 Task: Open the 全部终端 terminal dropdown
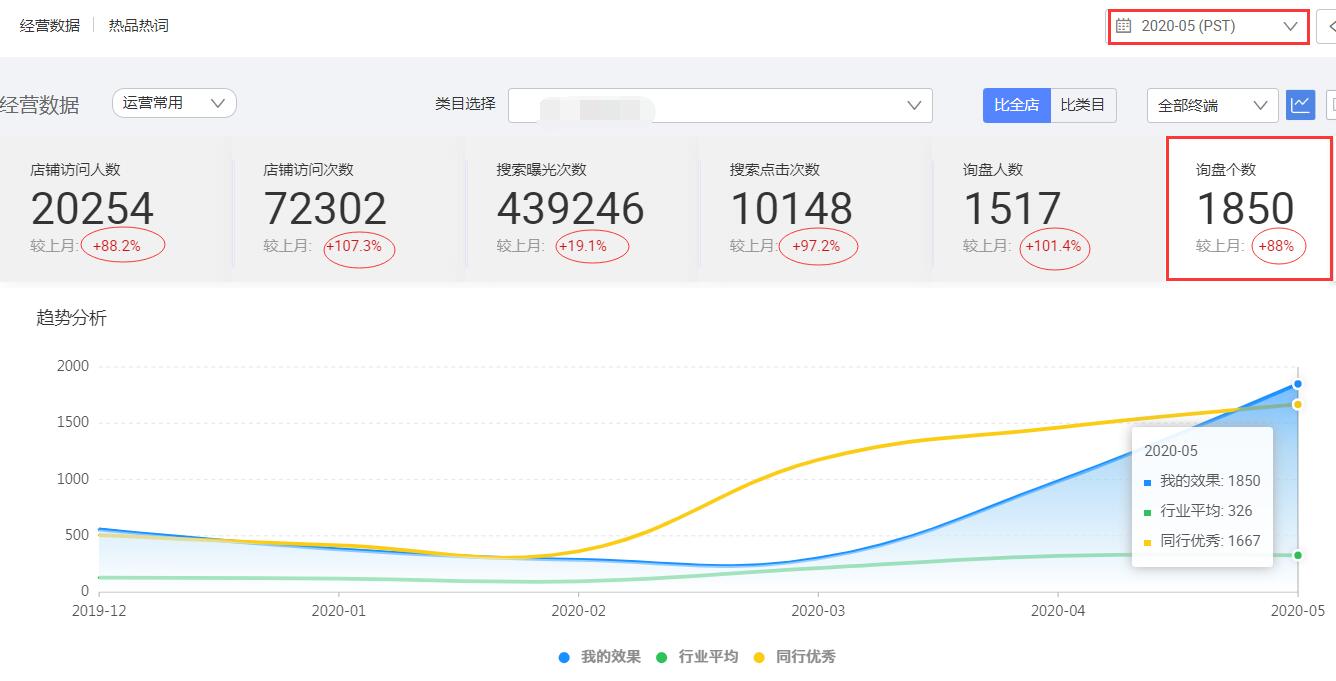[x=1210, y=104]
